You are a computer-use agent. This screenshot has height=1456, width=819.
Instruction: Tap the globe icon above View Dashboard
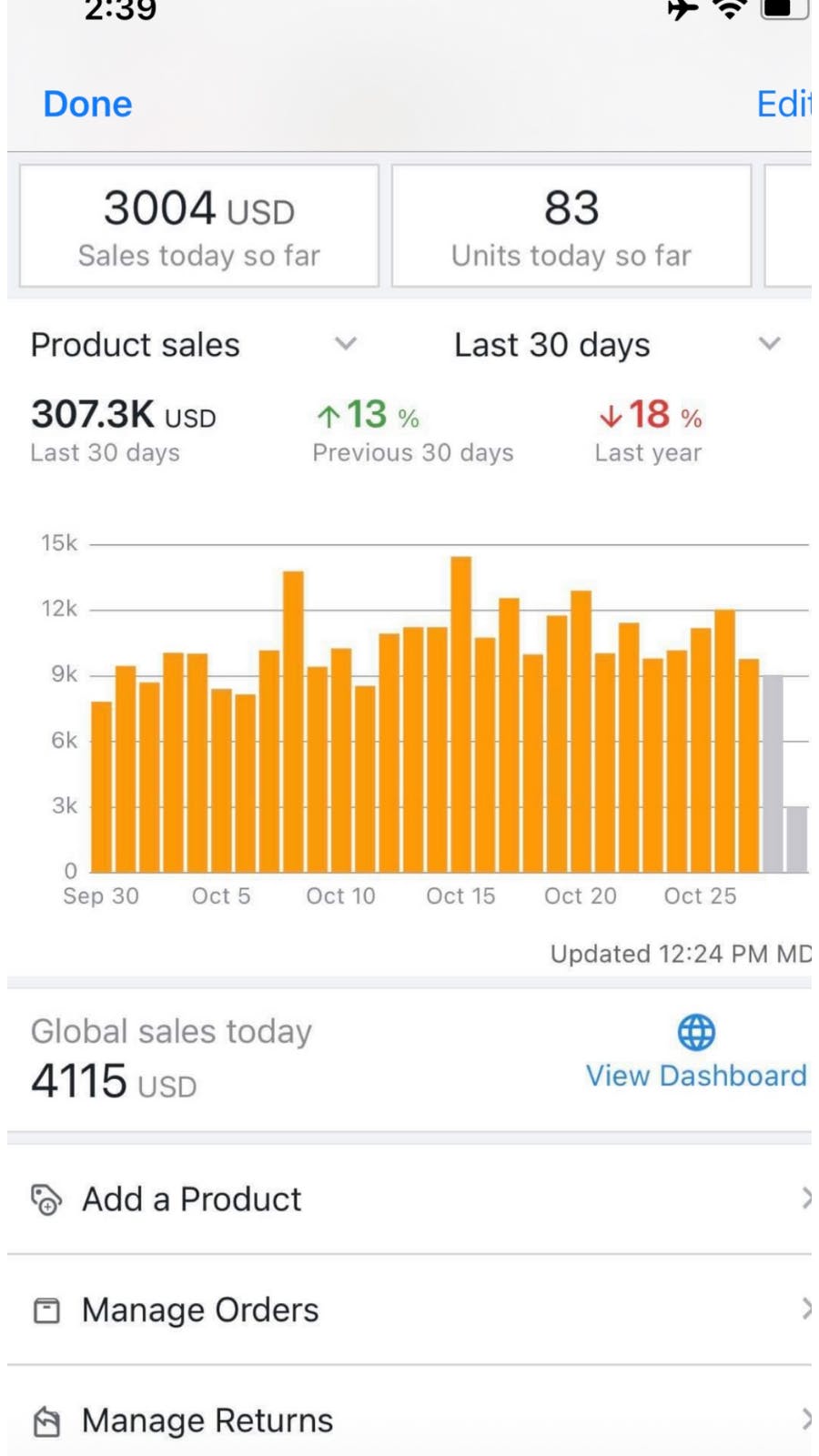point(696,1033)
